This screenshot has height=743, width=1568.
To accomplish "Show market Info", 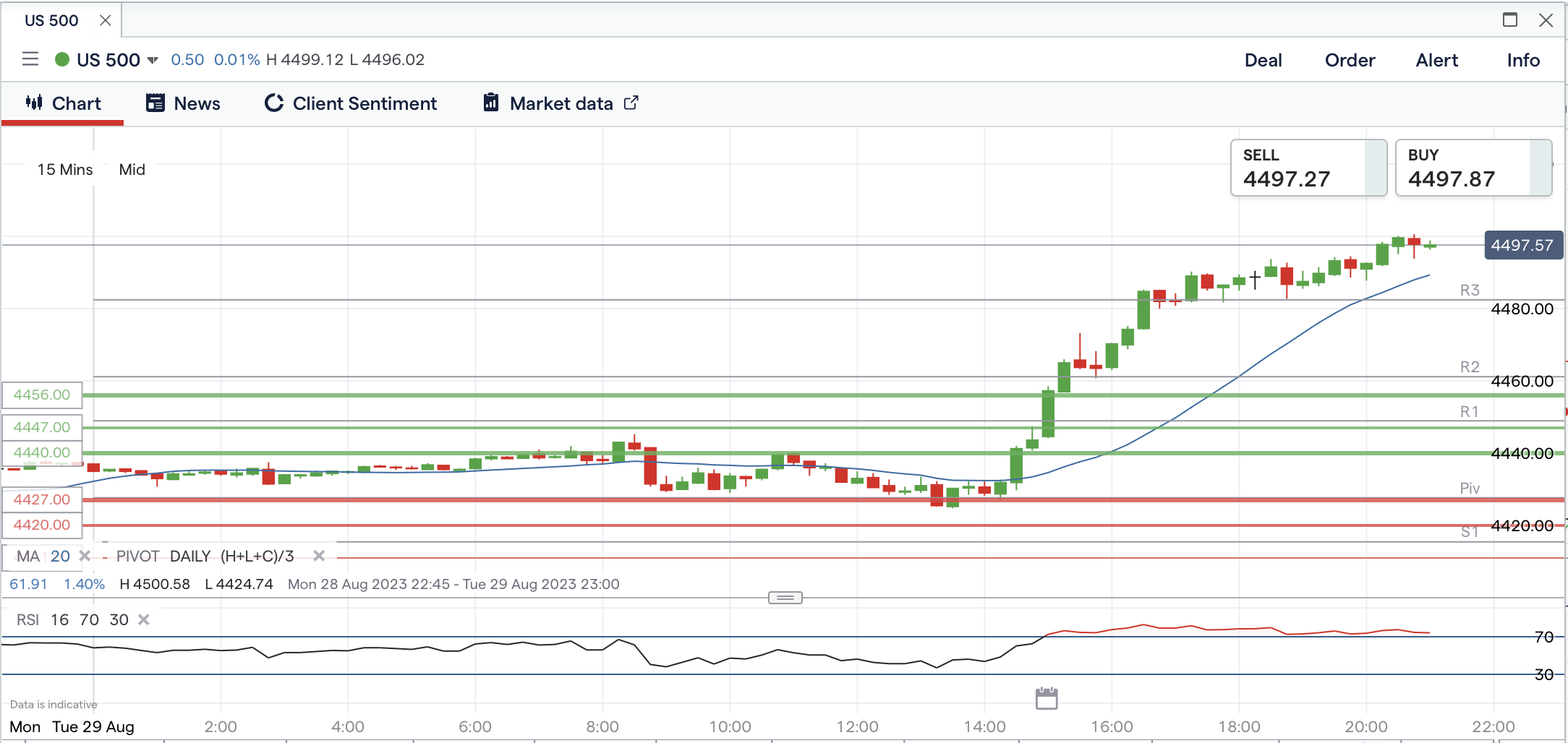I will coord(1523,60).
